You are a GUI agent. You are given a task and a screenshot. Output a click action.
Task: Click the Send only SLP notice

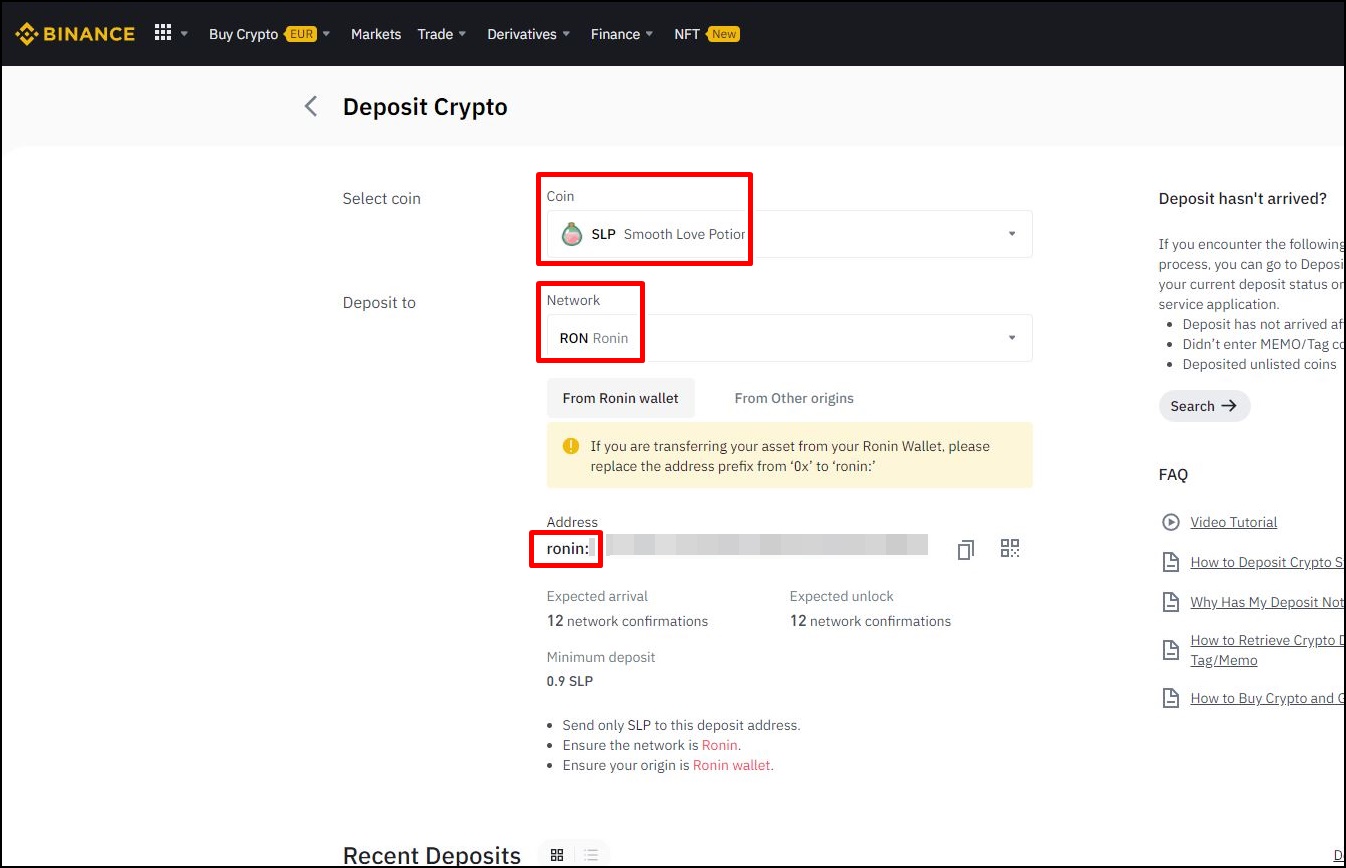[x=681, y=725]
